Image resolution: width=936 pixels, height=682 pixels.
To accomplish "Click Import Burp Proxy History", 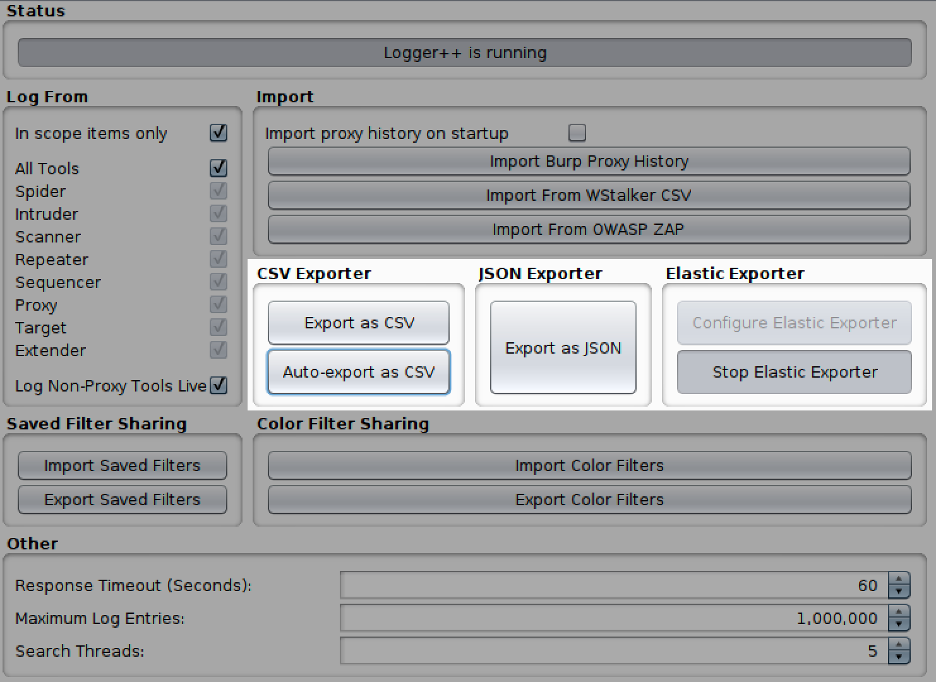I will coord(589,161).
